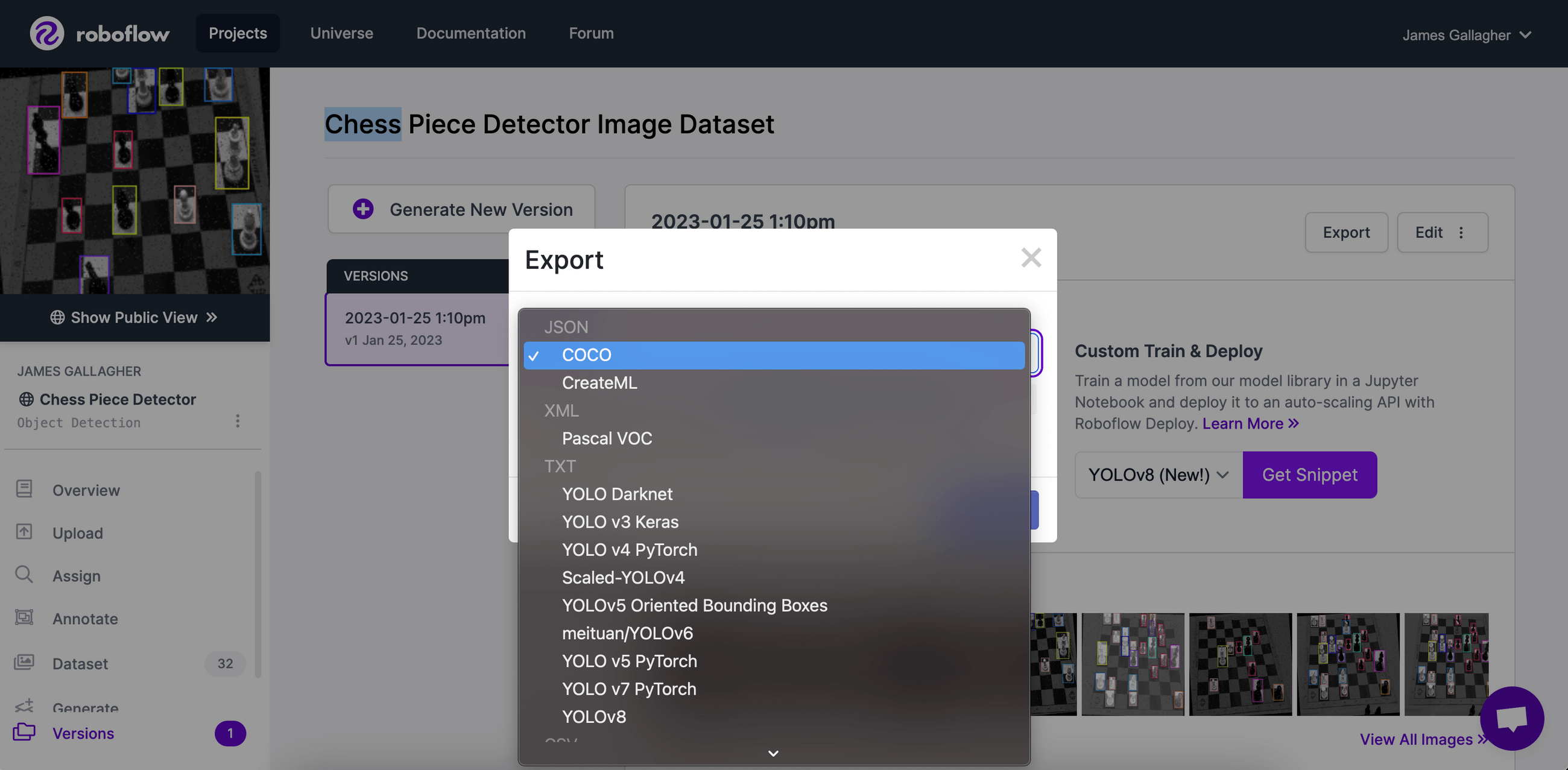Image resolution: width=1568 pixels, height=770 pixels.
Task: Open Upload via the upload arrow icon
Action: (24, 532)
